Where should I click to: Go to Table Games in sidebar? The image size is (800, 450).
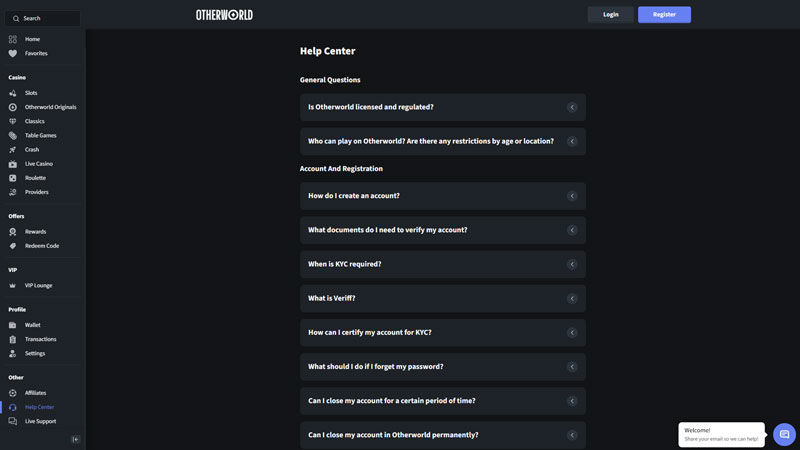[40, 135]
